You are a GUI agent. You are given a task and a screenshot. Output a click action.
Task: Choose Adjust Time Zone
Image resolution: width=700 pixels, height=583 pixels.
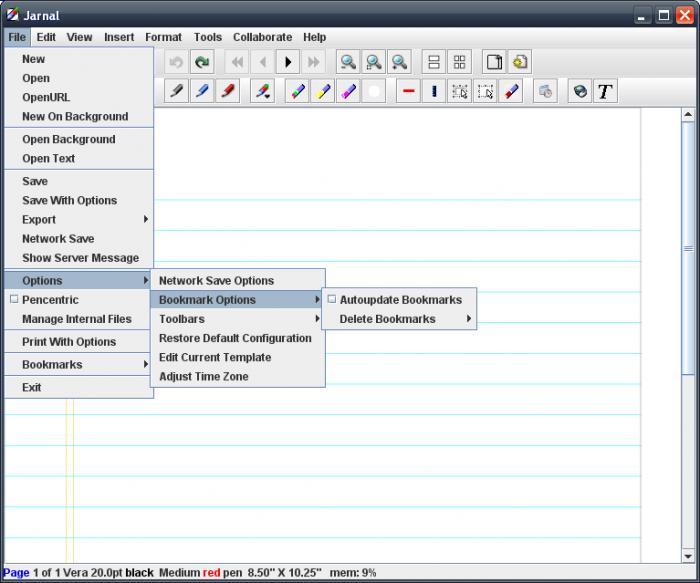238,376
